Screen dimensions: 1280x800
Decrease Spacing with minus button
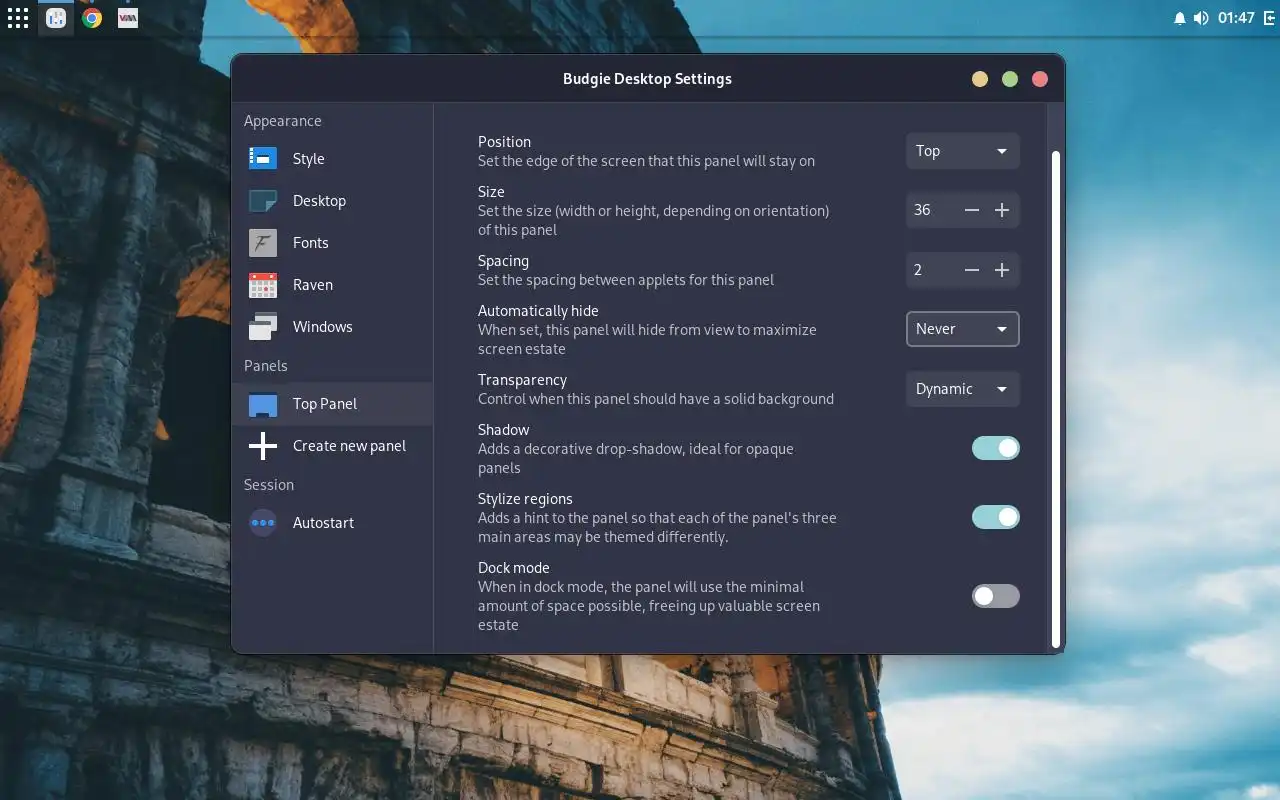(972, 270)
